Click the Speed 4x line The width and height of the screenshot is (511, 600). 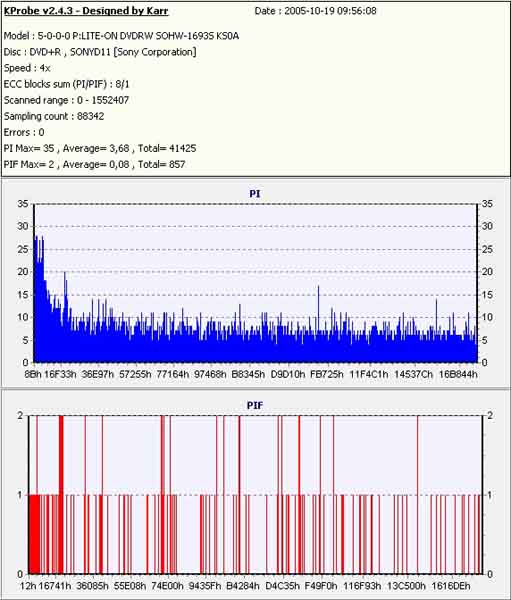point(27,68)
